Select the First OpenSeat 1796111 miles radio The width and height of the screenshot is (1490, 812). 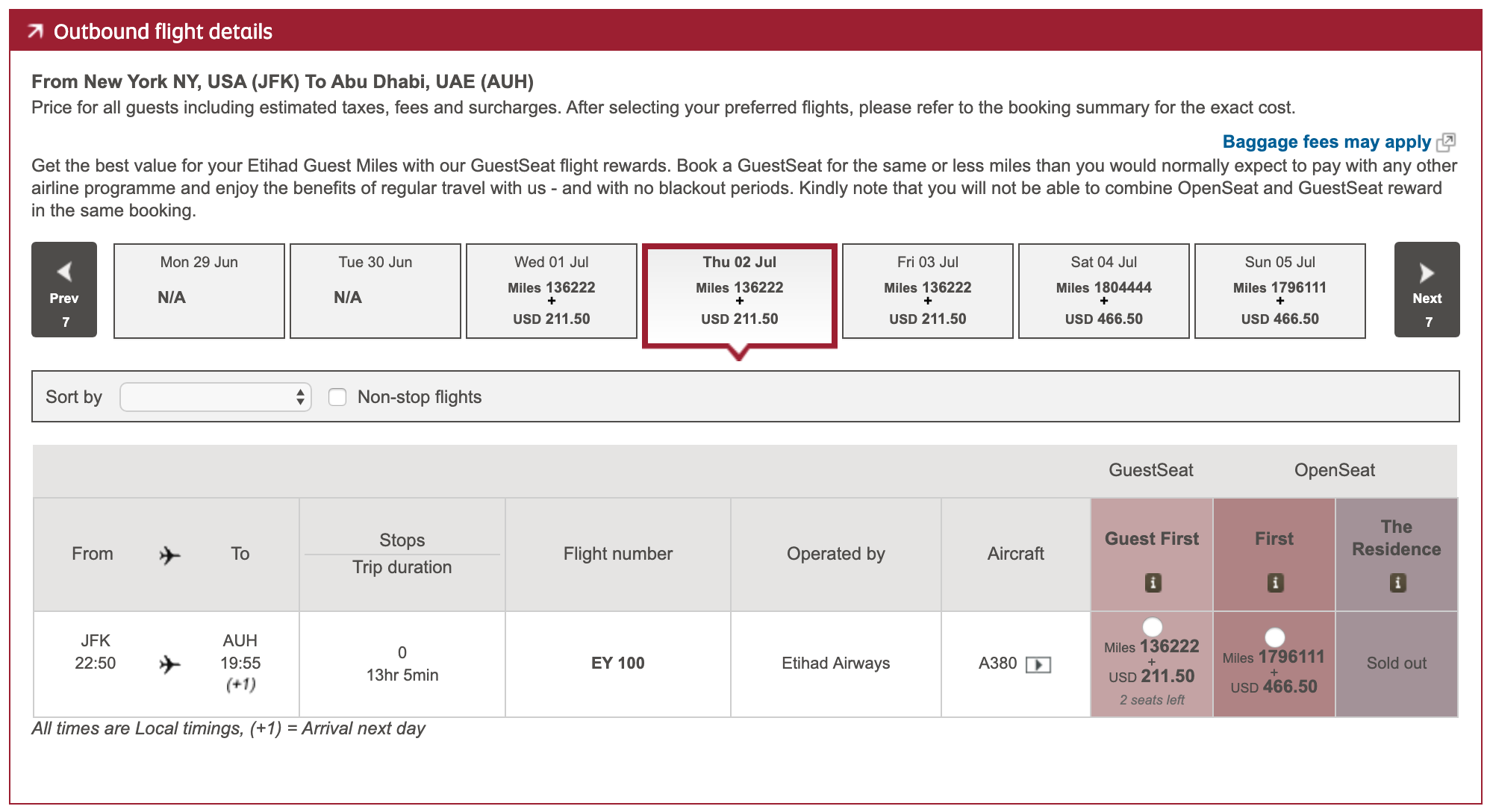(x=1275, y=637)
